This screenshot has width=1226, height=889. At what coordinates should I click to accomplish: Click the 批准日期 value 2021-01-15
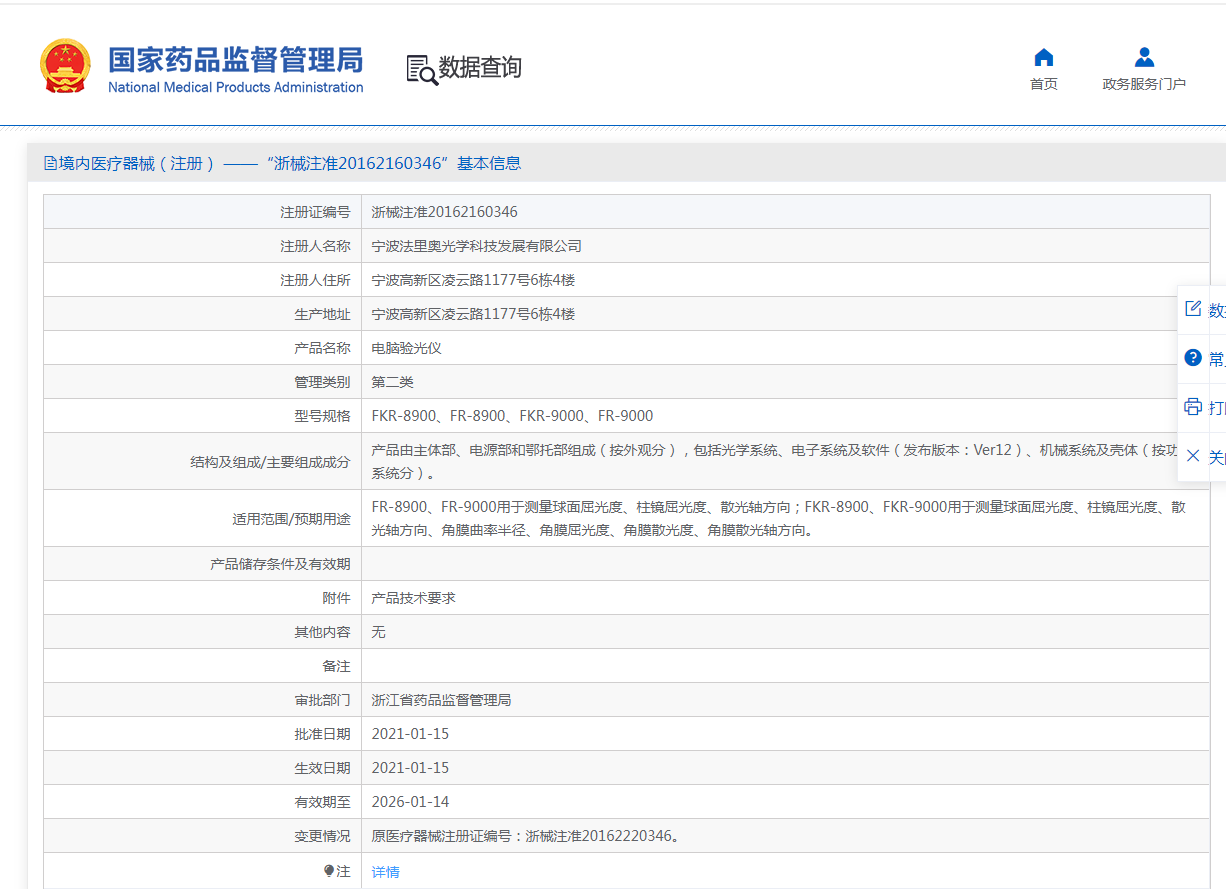click(x=410, y=734)
